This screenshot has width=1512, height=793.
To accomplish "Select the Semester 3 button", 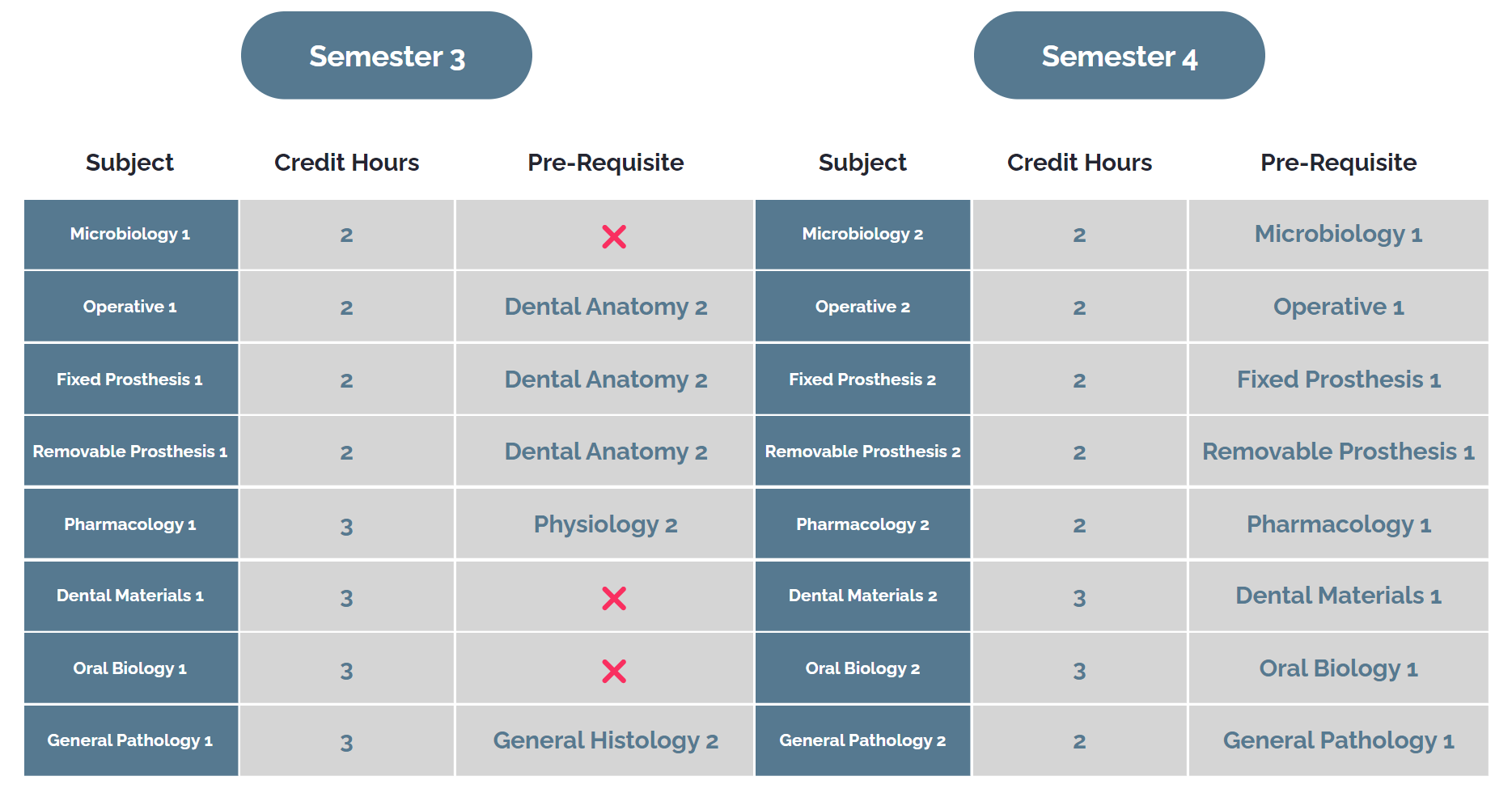I will (x=387, y=56).
